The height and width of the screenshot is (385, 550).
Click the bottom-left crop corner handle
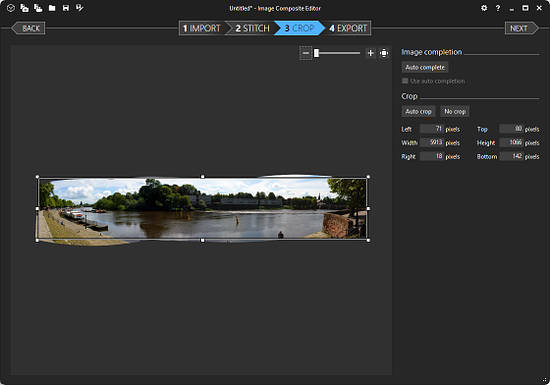(x=38, y=241)
